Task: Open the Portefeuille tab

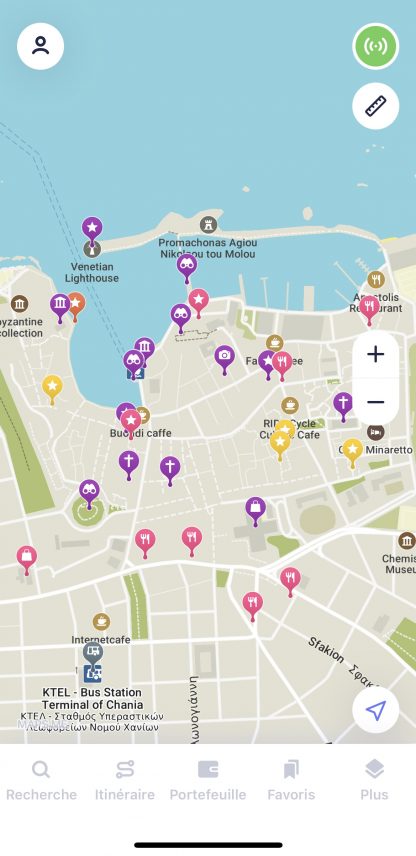Action: coord(208,781)
